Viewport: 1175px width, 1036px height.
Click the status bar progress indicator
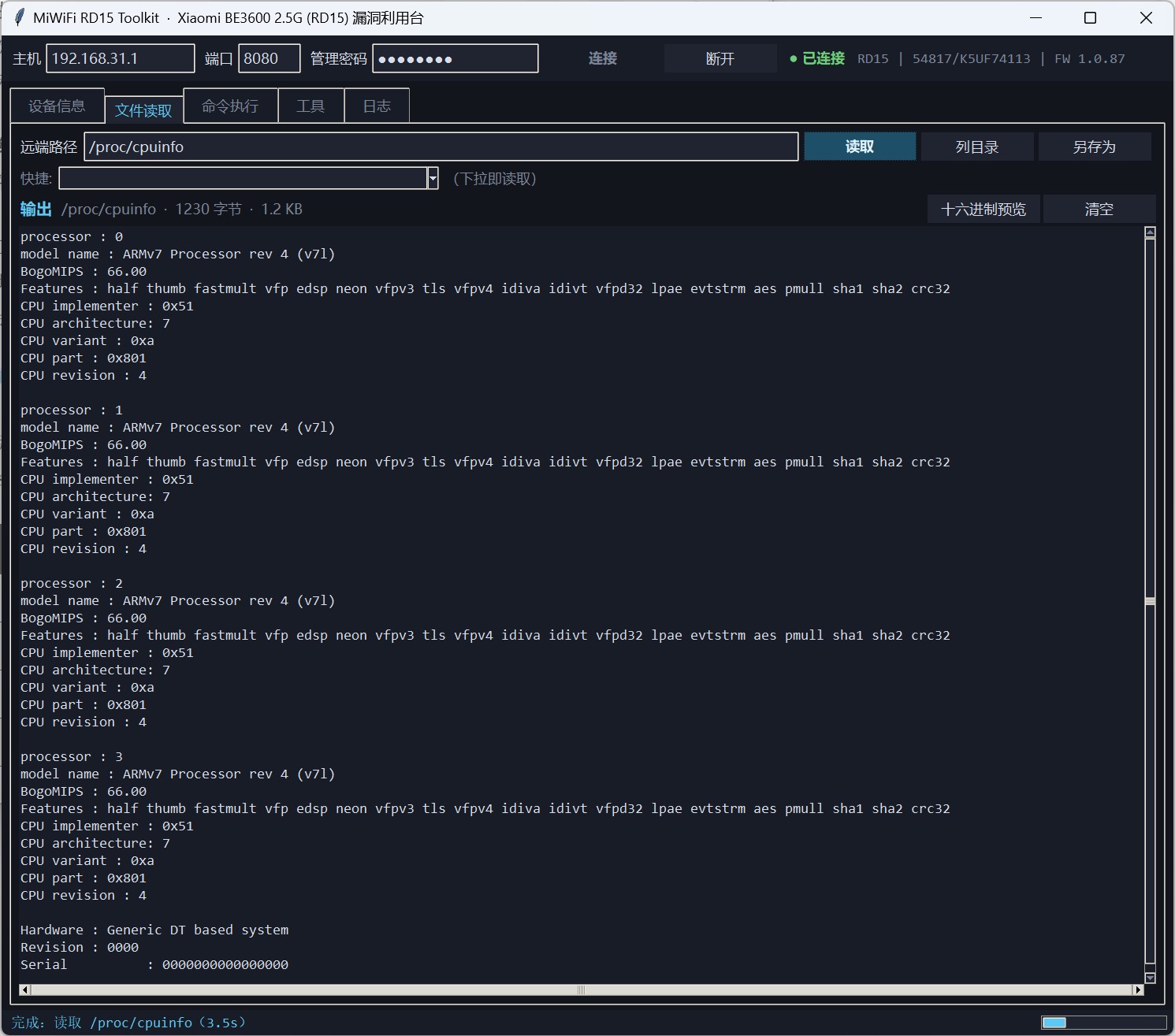(1102, 1023)
